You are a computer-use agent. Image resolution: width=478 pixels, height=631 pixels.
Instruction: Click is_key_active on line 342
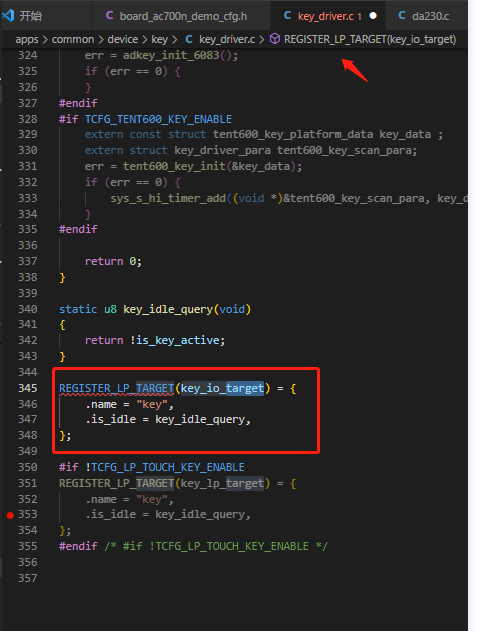(x=178, y=340)
